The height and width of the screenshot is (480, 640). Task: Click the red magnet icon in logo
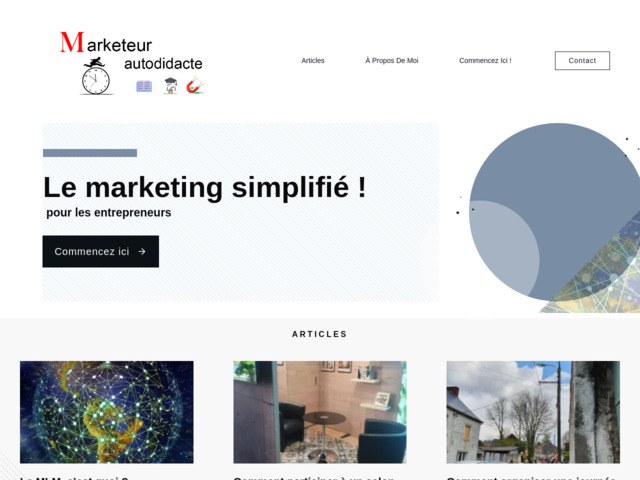tap(195, 85)
